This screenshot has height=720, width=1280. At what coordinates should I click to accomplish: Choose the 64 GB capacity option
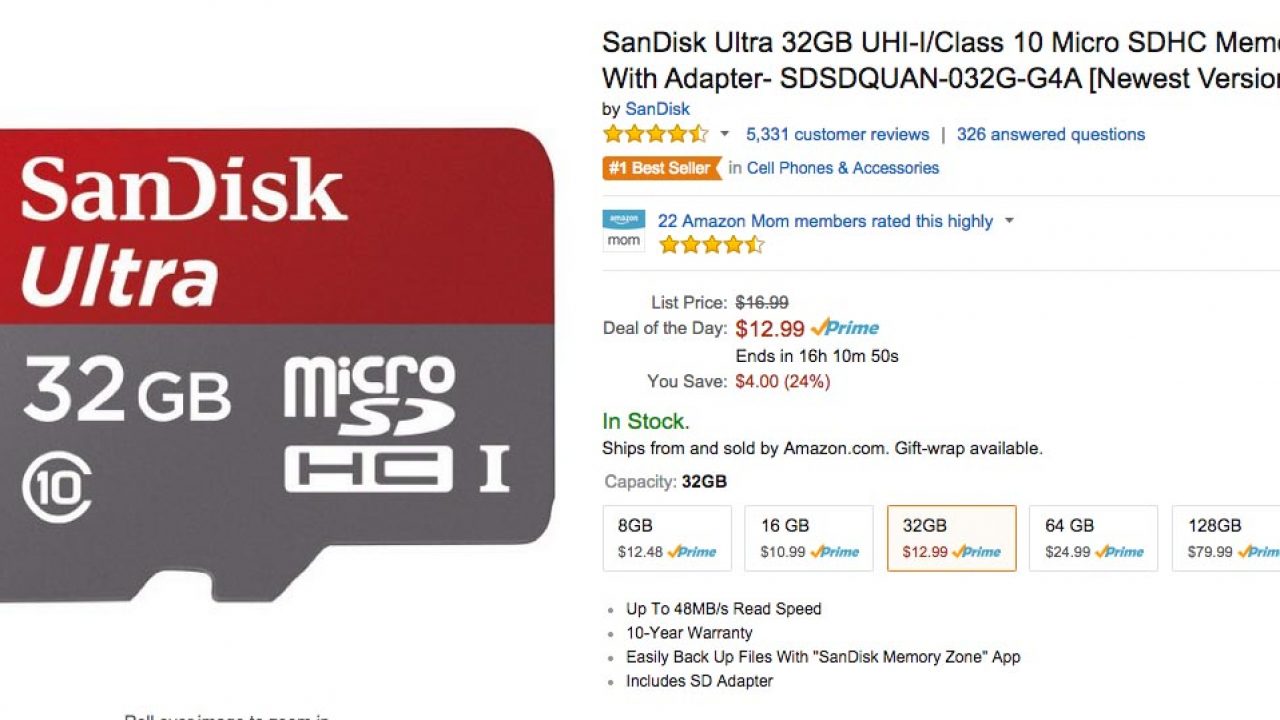click(1093, 538)
